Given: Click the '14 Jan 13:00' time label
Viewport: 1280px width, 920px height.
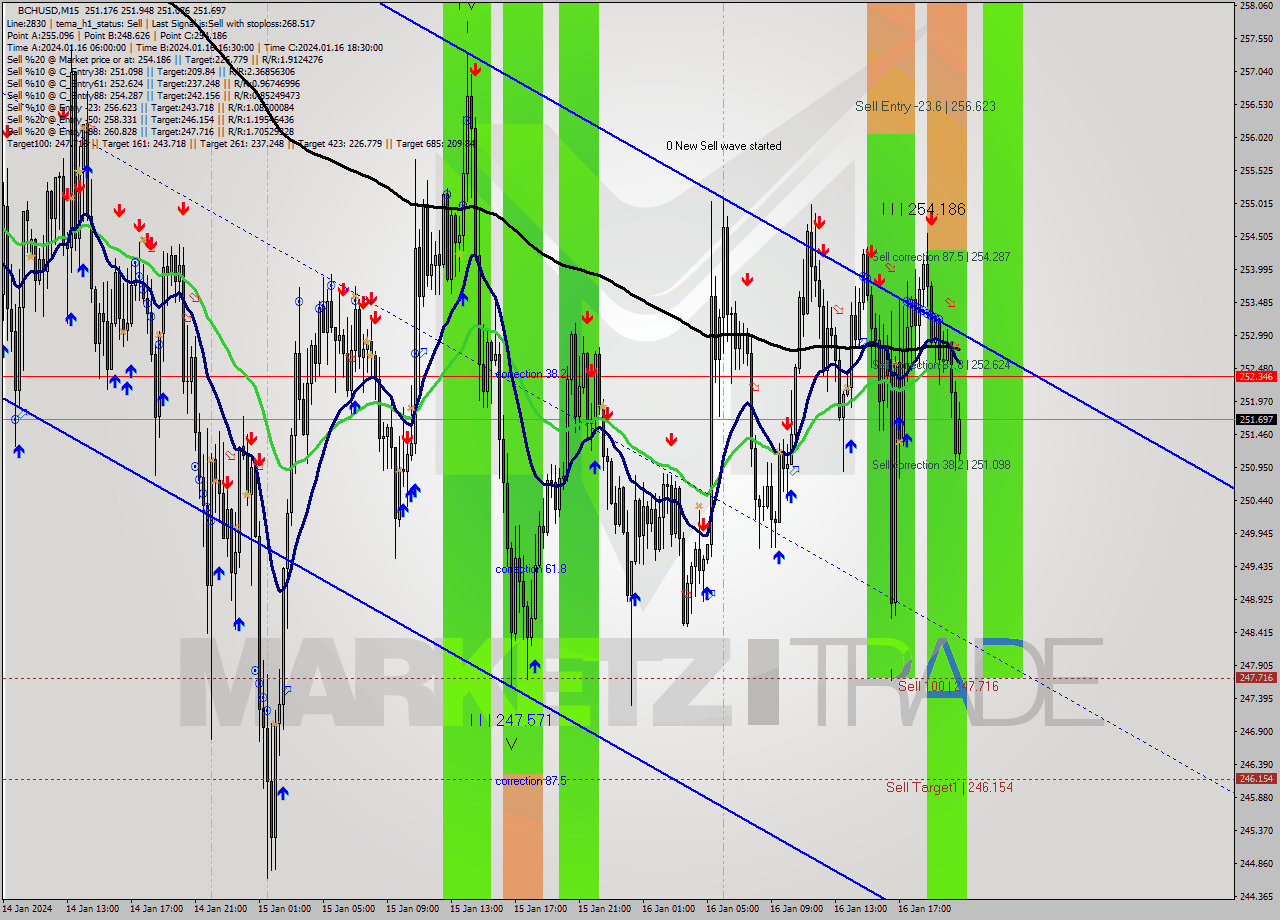Looking at the screenshot, I should pyautogui.click(x=93, y=909).
